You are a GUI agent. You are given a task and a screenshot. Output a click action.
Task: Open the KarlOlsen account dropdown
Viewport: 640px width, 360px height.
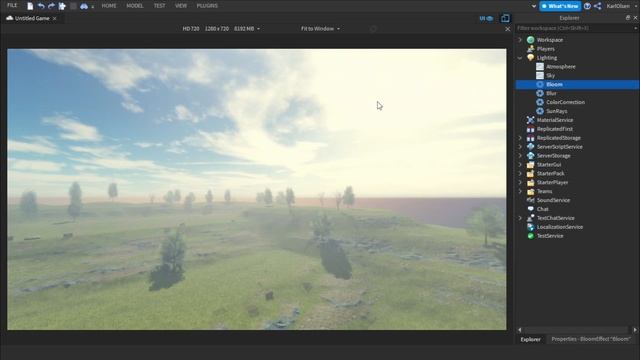[621, 6]
